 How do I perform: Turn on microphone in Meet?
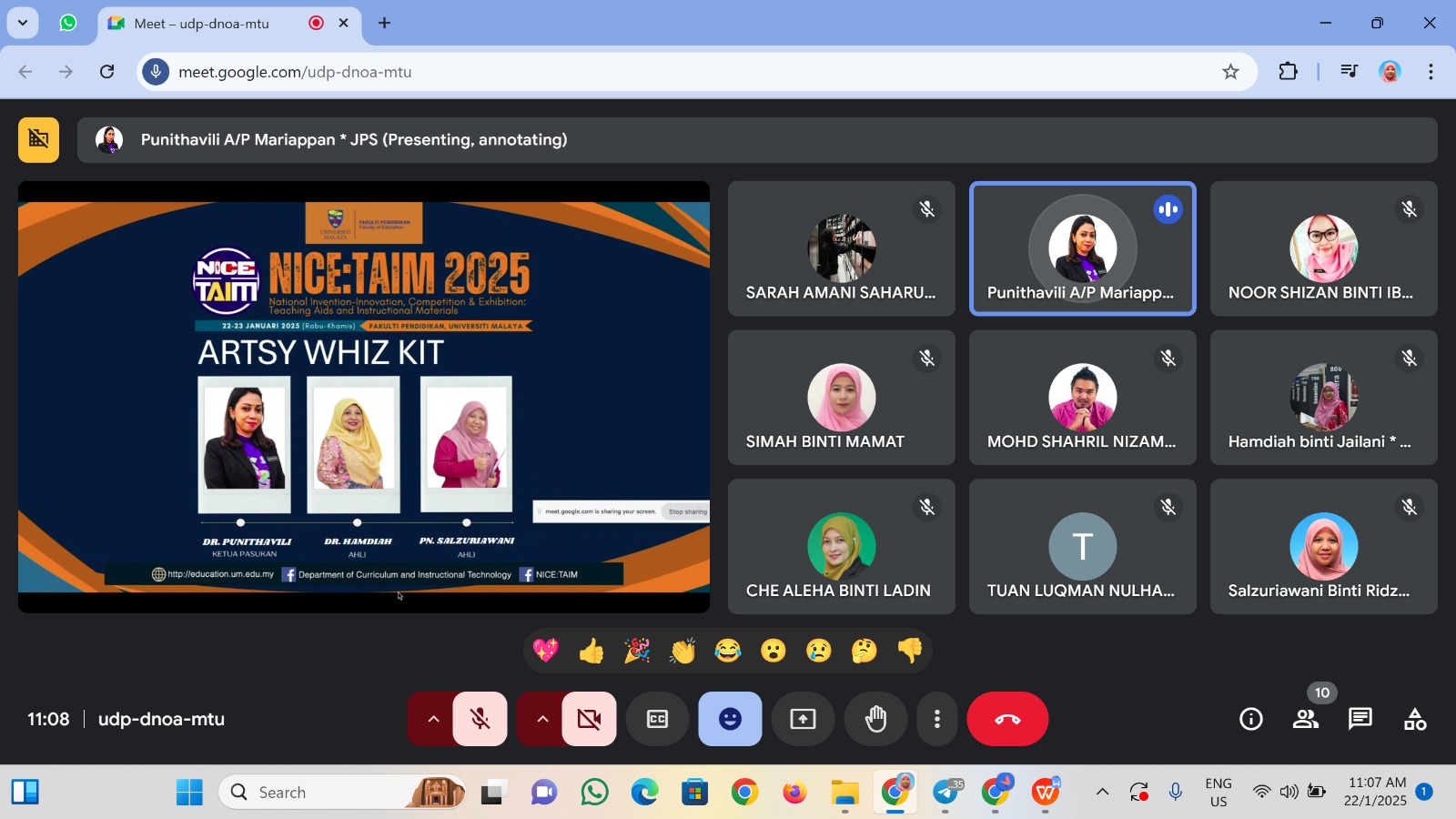(480, 719)
